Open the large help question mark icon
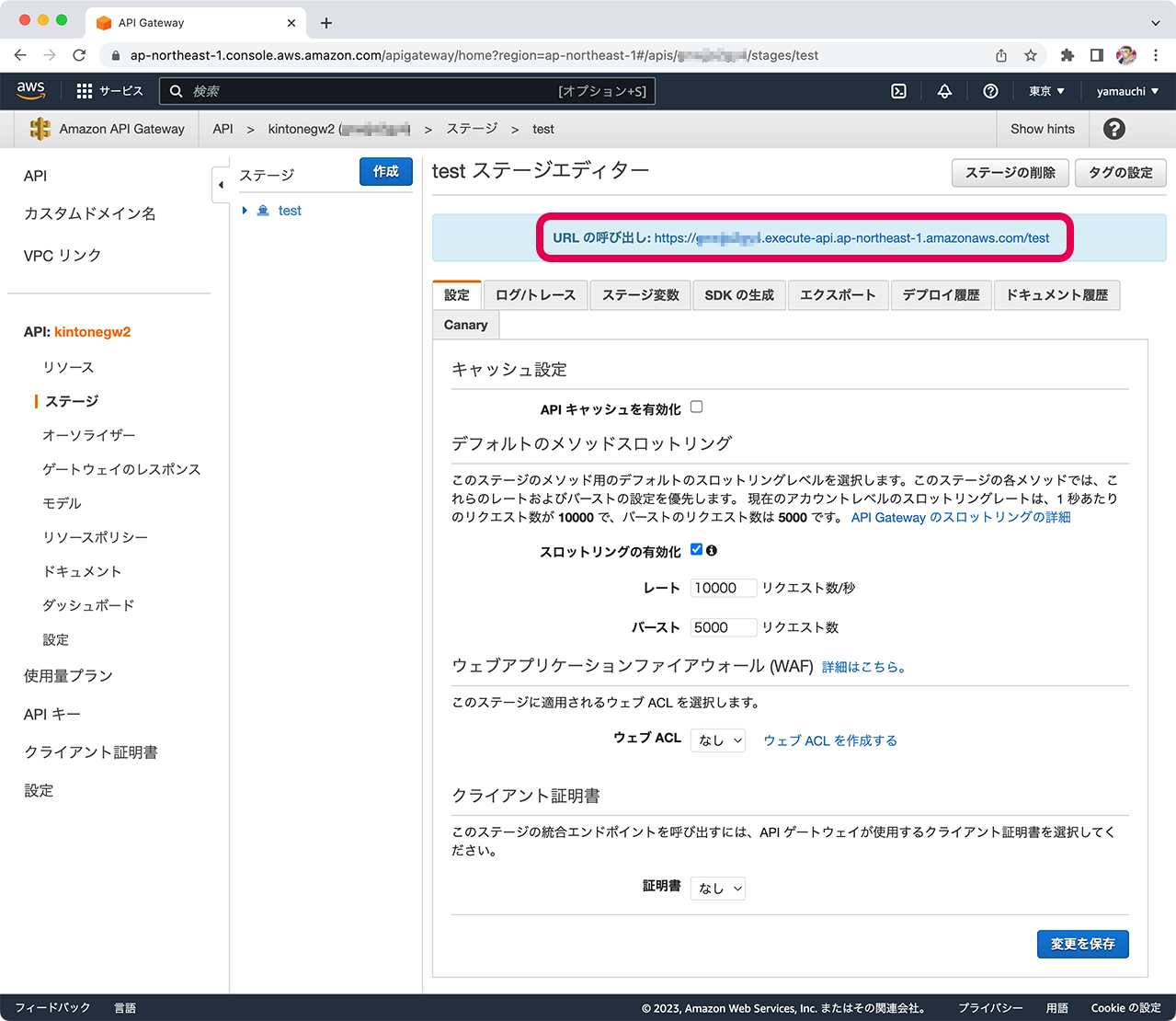The image size is (1176, 1021). [1114, 129]
